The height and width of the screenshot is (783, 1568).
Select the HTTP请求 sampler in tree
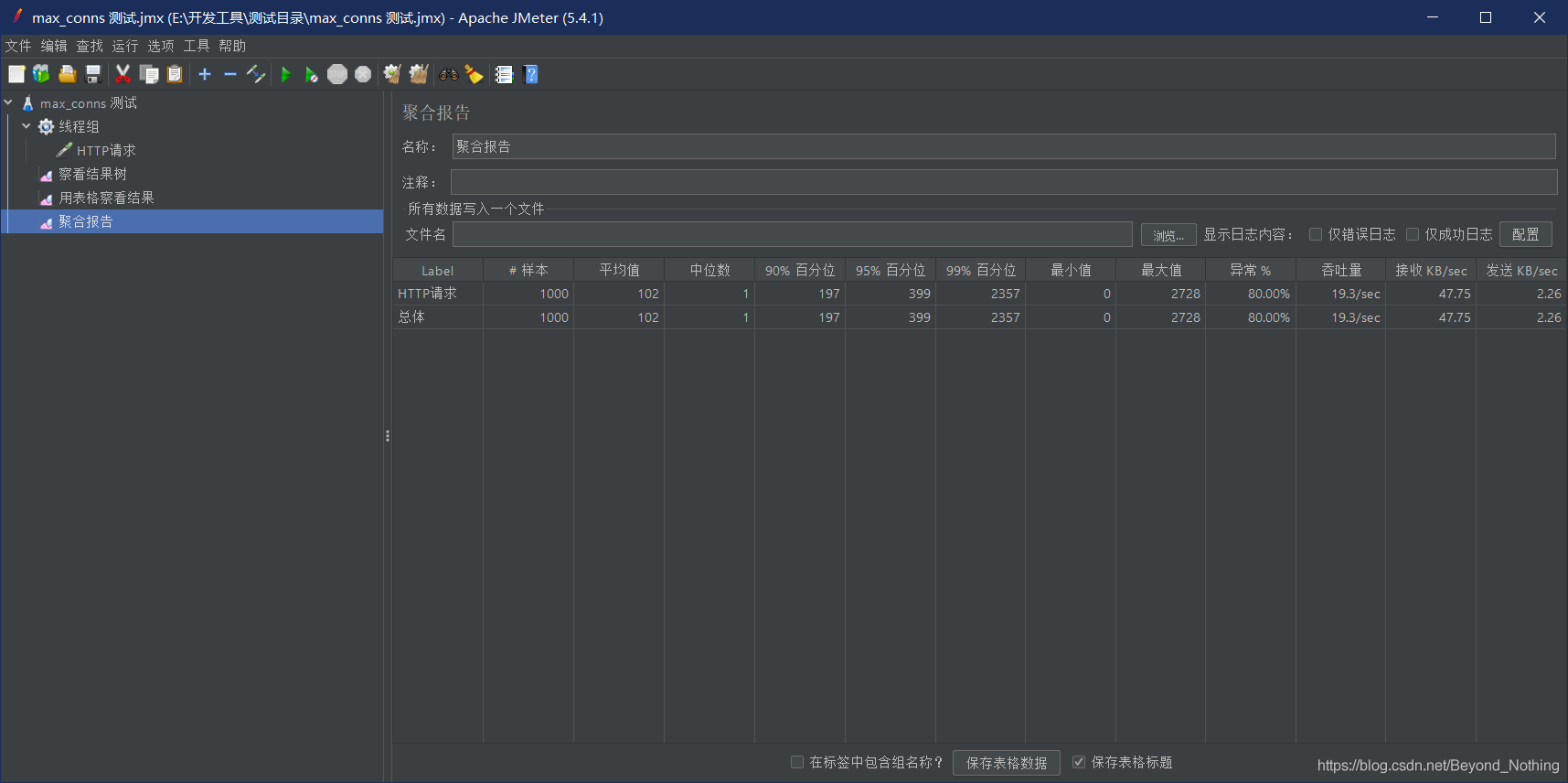(x=106, y=150)
